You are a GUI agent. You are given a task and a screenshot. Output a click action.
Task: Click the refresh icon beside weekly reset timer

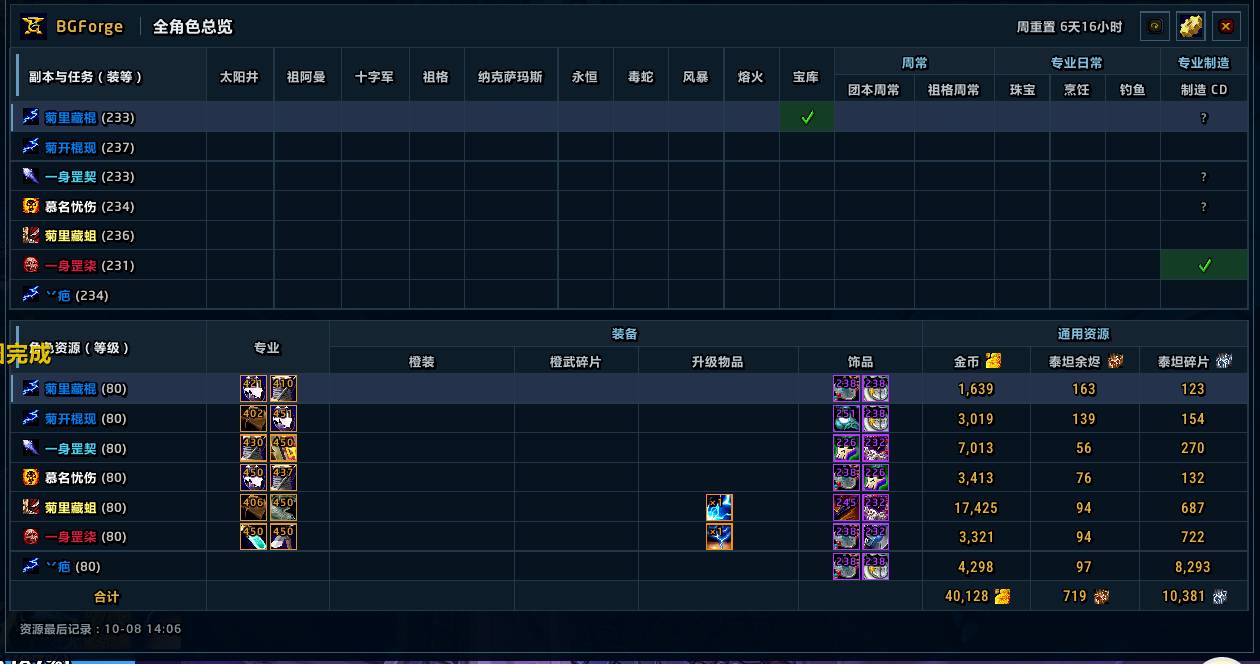point(1155,27)
